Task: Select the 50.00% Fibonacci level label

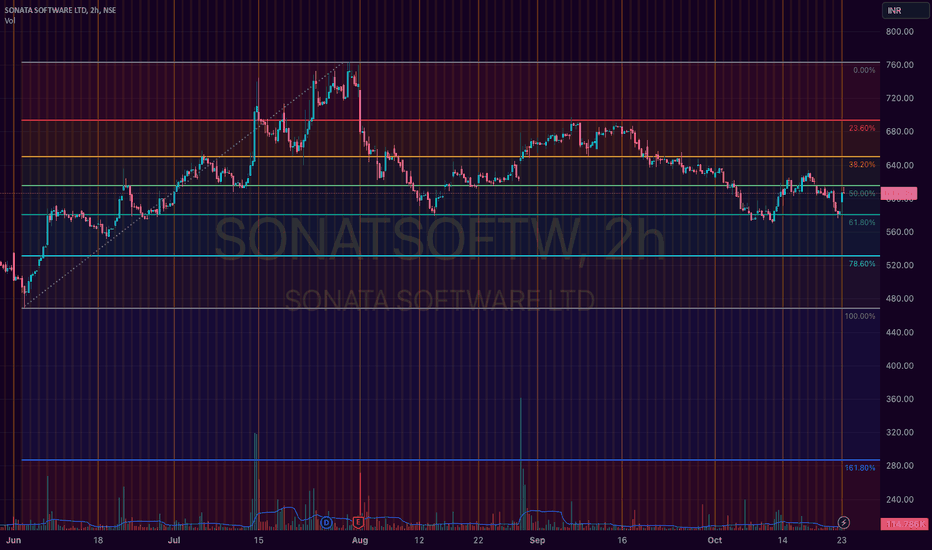Action: tap(862, 194)
